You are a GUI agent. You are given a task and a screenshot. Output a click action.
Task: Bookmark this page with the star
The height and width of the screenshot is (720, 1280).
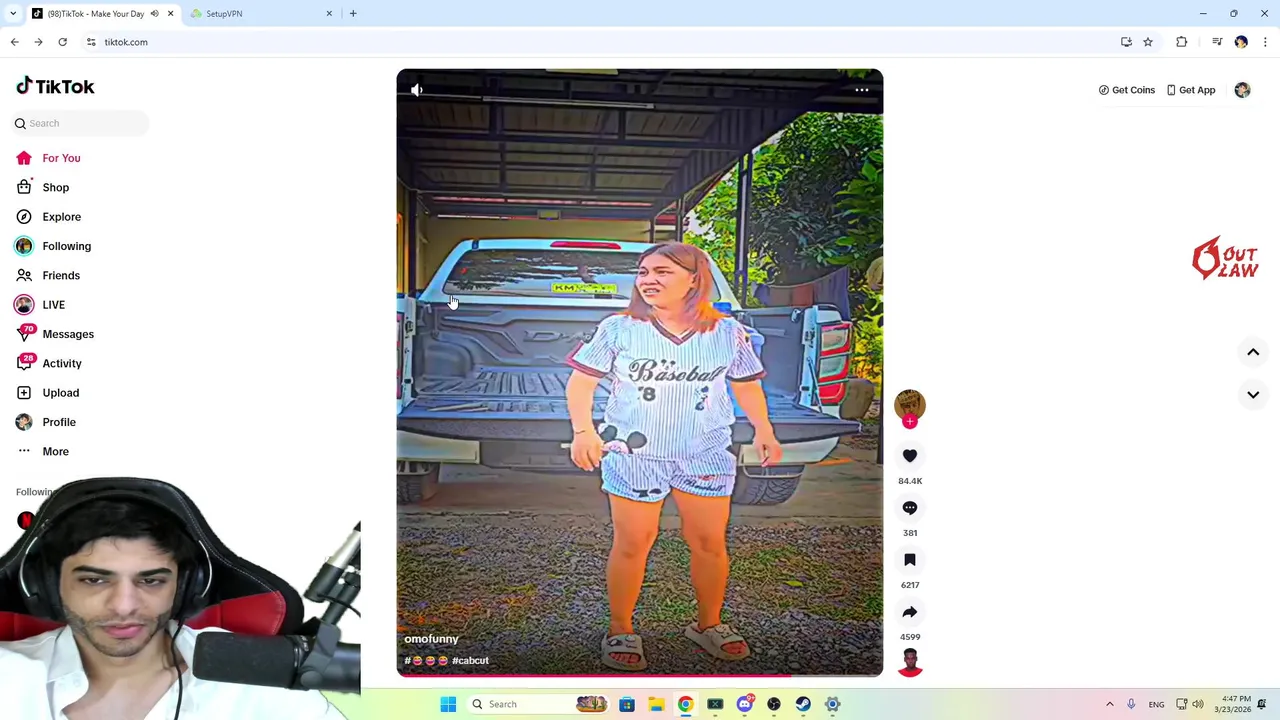[x=1148, y=42]
